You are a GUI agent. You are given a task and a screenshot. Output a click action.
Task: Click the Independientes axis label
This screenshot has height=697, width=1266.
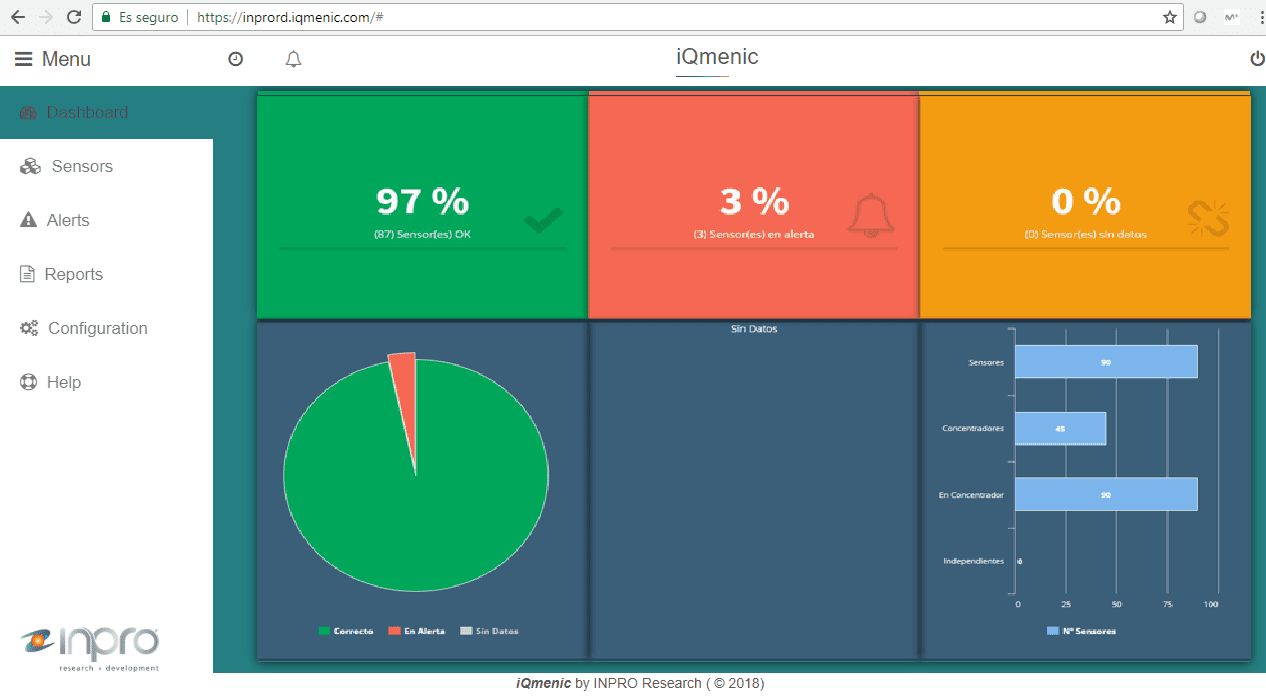pyautogui.click(x=974, y=561)
